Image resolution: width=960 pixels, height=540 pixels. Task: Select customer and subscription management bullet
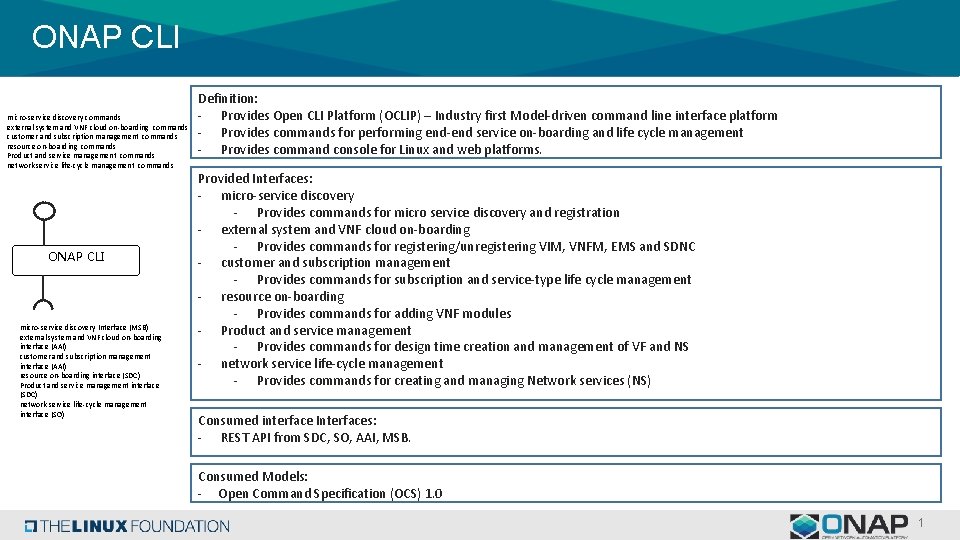tap(336, 263)
